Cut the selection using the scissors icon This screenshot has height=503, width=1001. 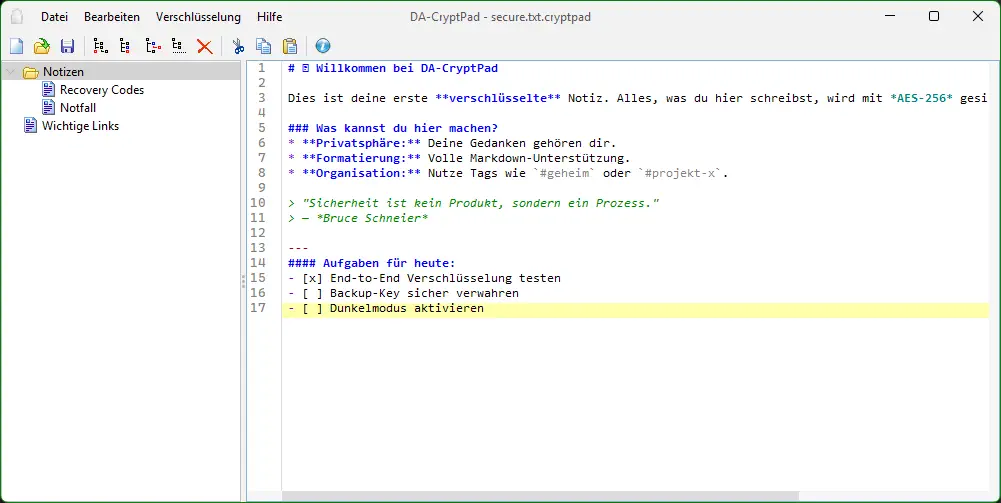(x=238, y=46)
